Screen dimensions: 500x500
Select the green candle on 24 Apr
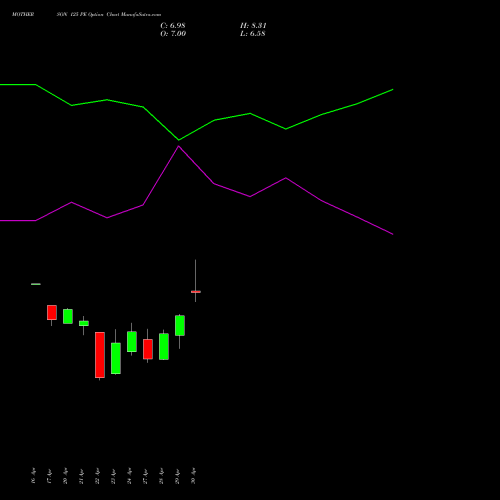coord(132,342)
